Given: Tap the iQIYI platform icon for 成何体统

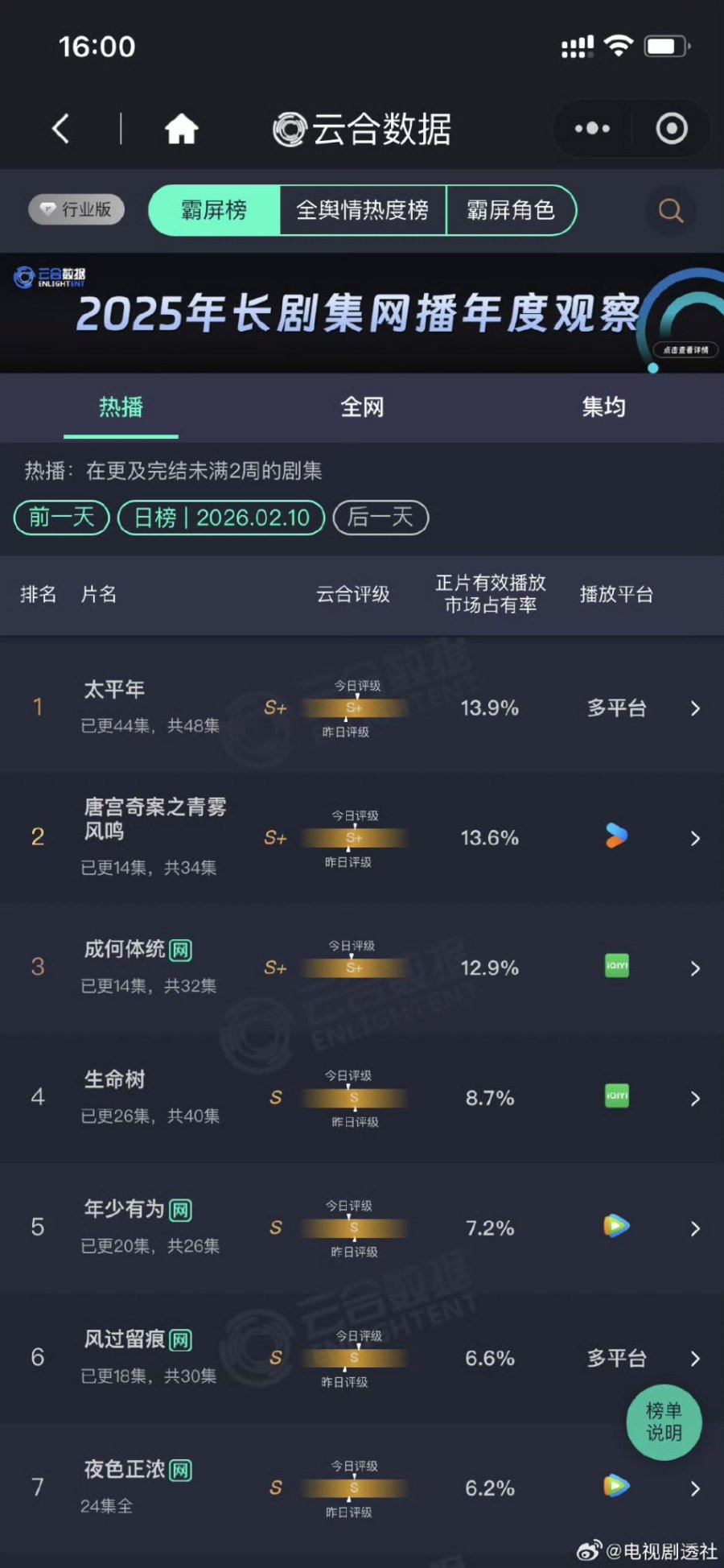Looking at the screenshot, I should [x=616, y=966].
